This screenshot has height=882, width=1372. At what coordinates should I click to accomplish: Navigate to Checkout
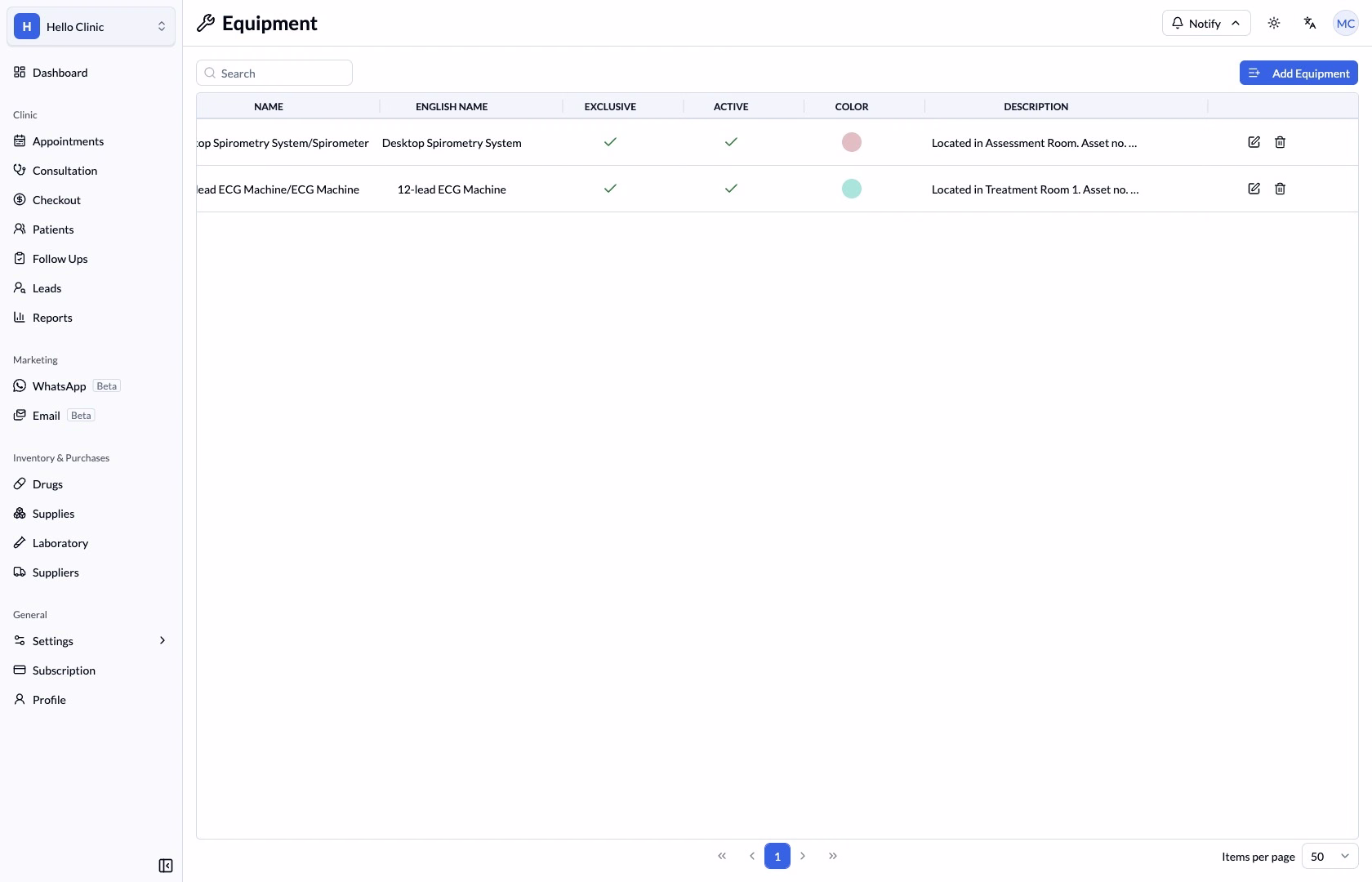coord(91,200)
